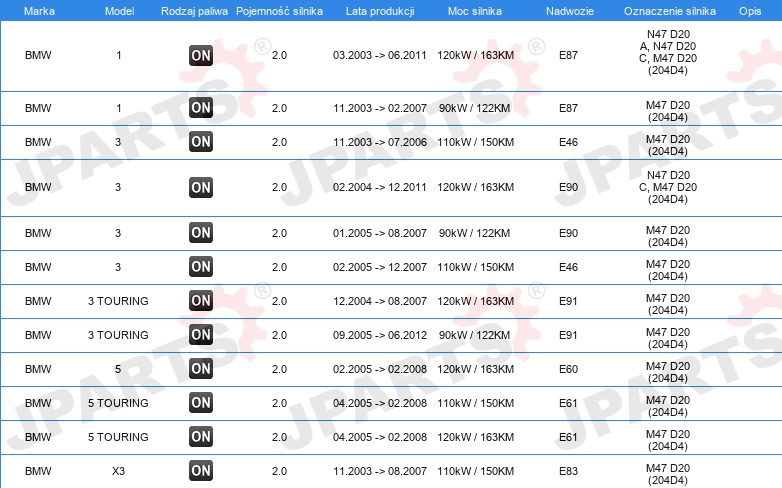The width and height of the screenshot is (782, 488).
Task: Click the X3 model cell
Action: 118,471
